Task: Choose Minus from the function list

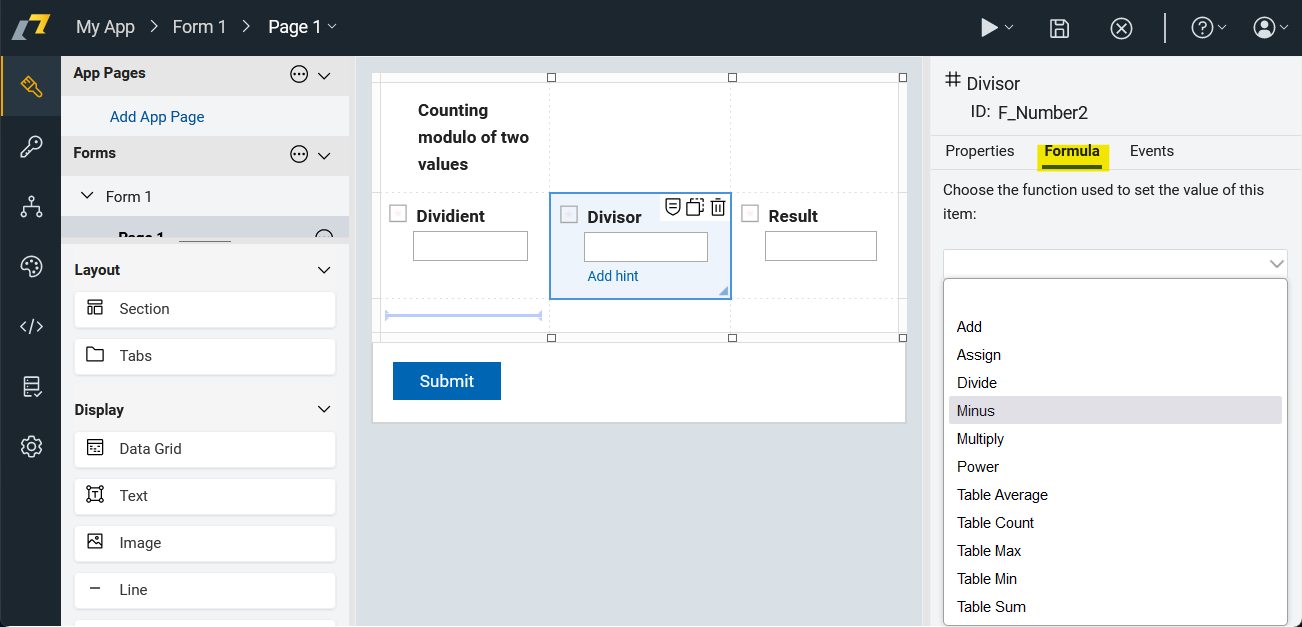Action: tap(976, 411)
